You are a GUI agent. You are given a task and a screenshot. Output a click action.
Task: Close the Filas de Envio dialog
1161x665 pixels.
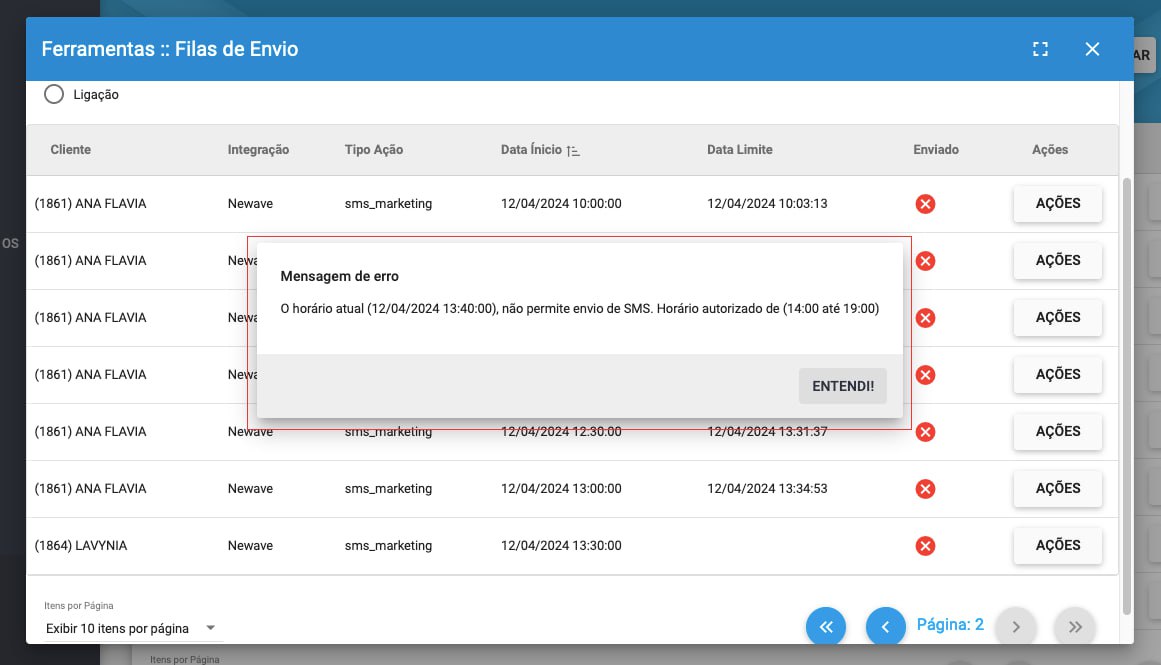coord(1092,49)
